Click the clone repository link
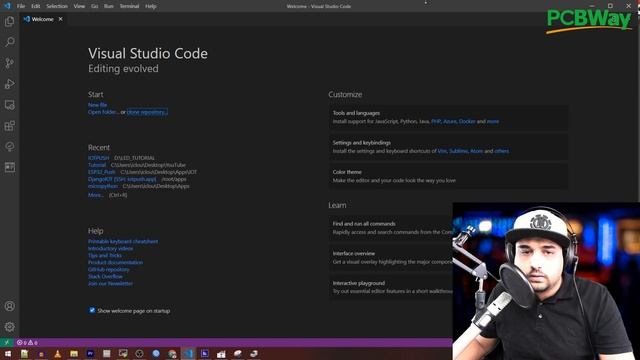Screen dimensions: 640x360 (x=147, y=112)
